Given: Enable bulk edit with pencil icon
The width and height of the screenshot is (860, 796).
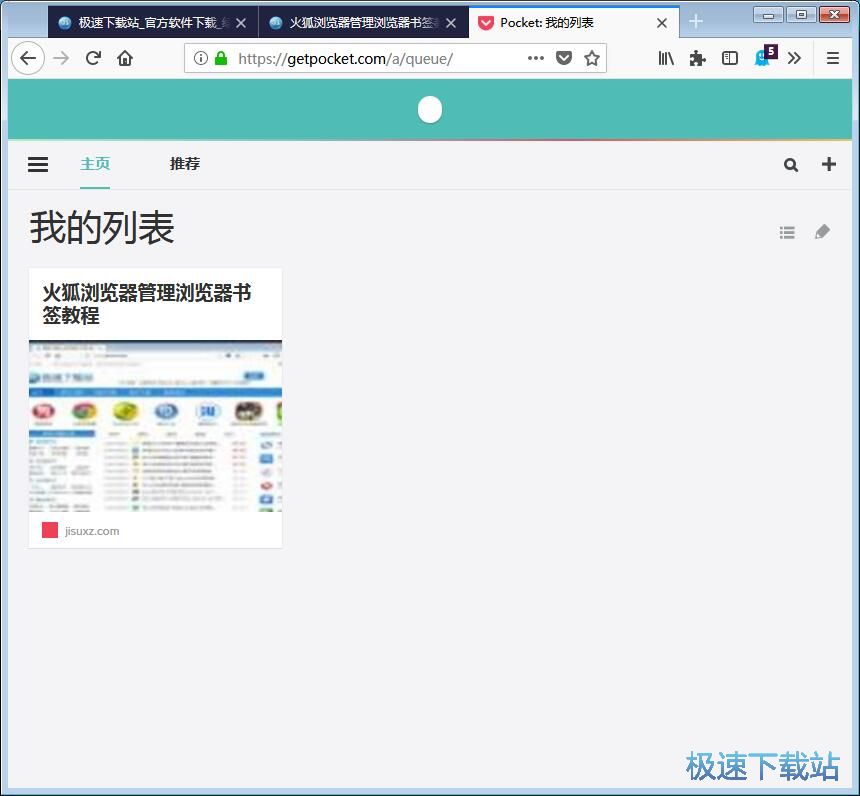Looking at the screenshot, I should 822,232.
